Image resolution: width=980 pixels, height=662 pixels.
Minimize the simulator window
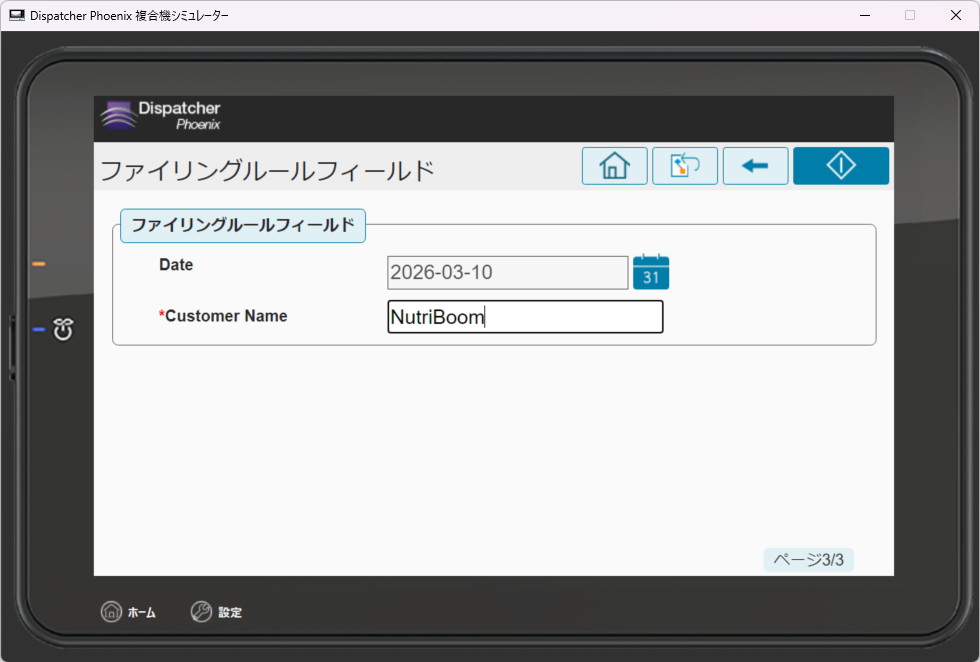[863, 15]
